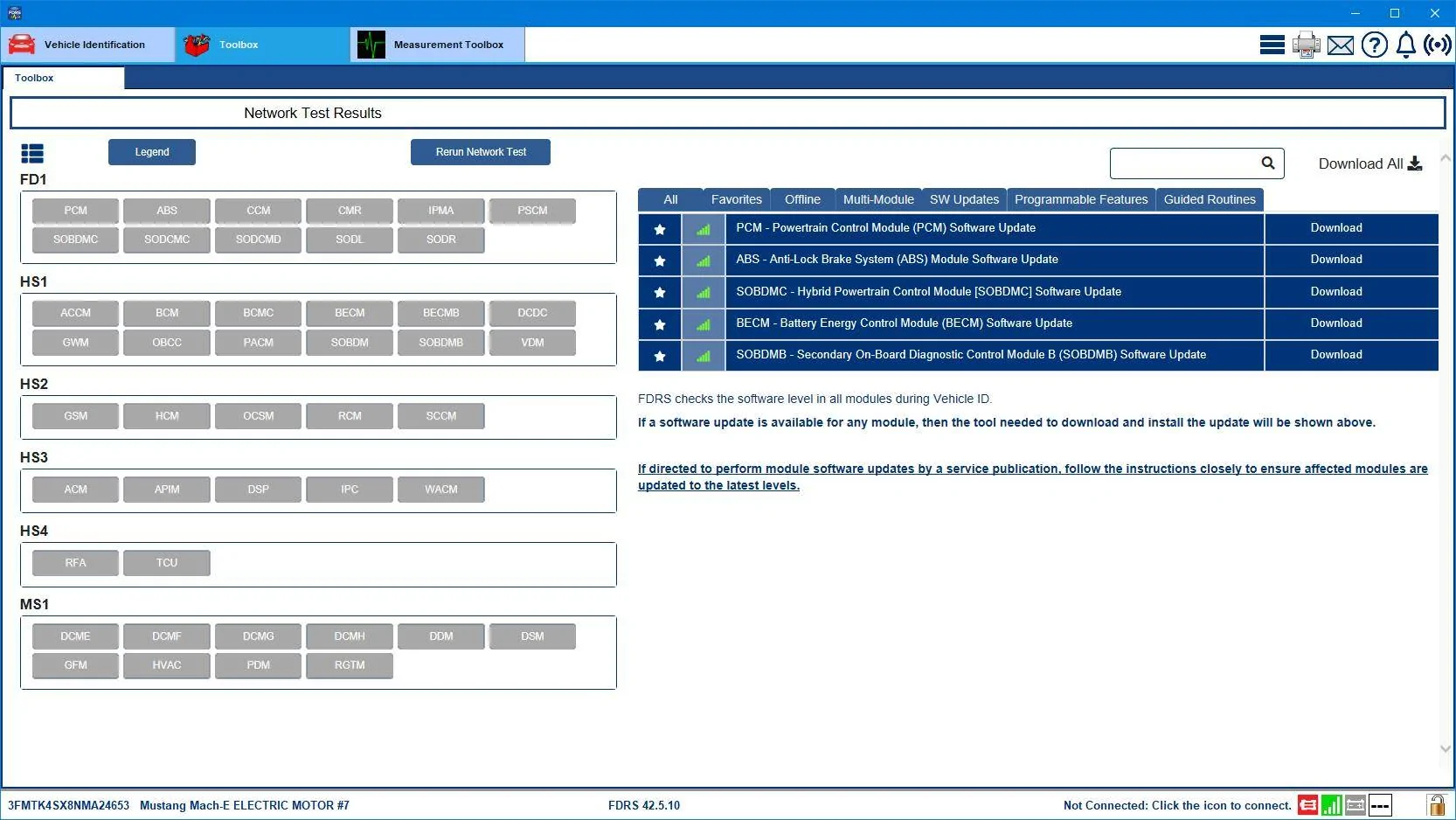Favorite star for SOBDMB Software Update row
The width and height of the screenshot is (1456, 820).
660,356
